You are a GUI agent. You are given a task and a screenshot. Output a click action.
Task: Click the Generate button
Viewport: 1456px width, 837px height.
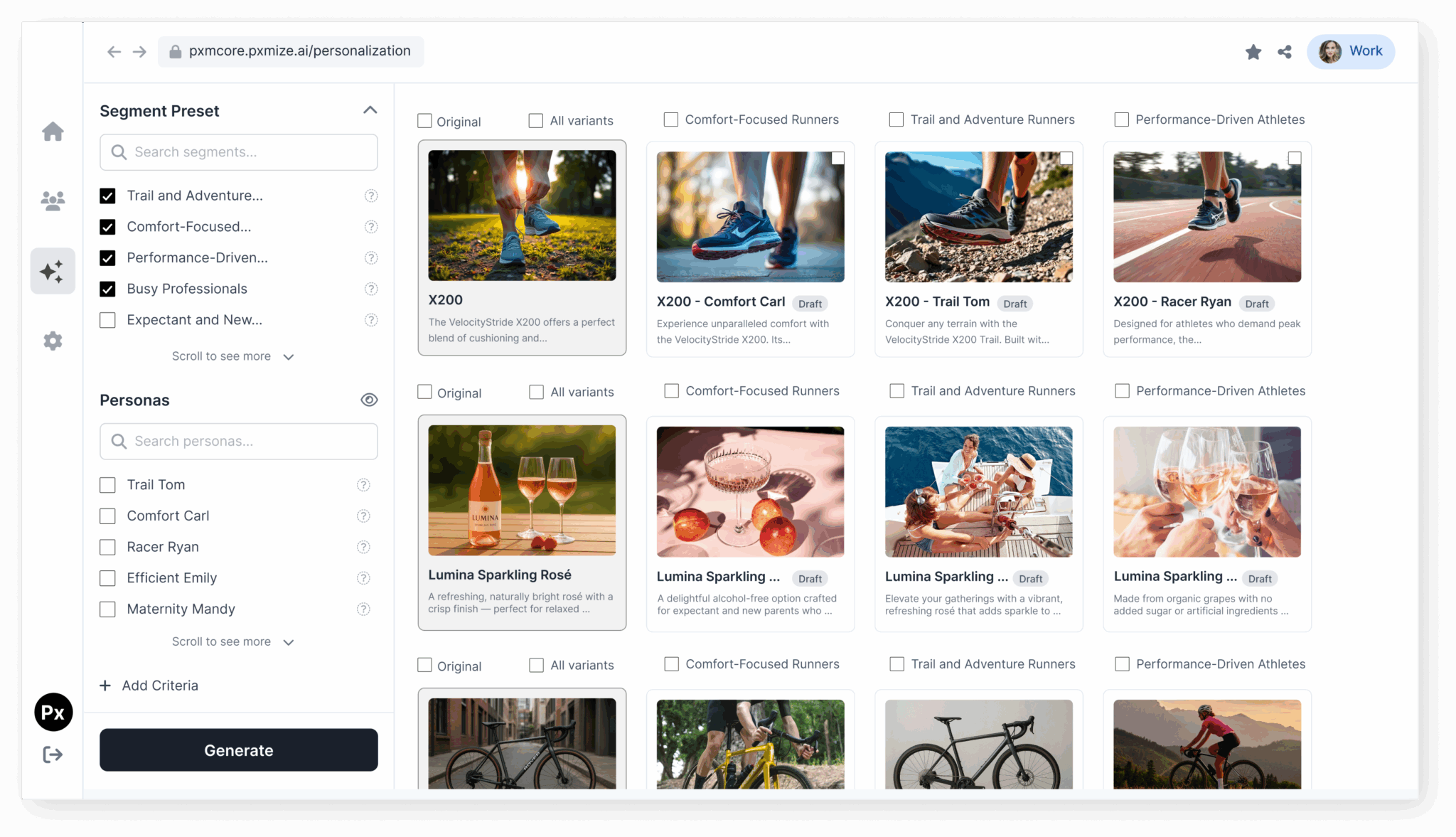point(239,750)
